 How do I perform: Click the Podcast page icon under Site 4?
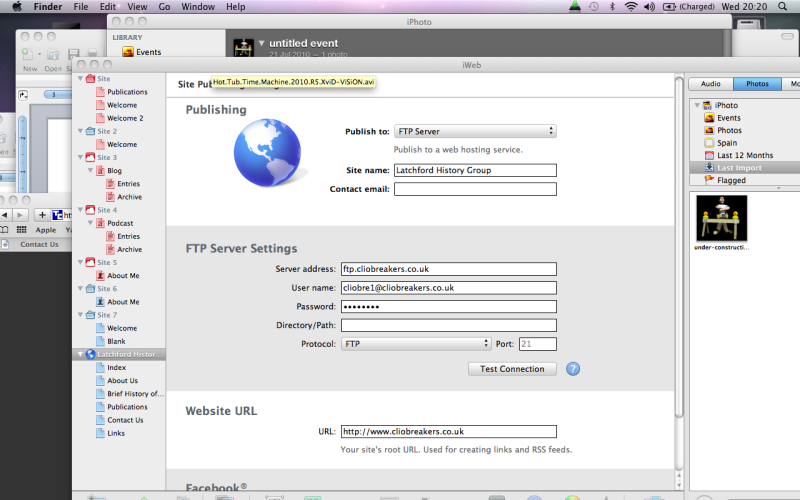point(101,223)
